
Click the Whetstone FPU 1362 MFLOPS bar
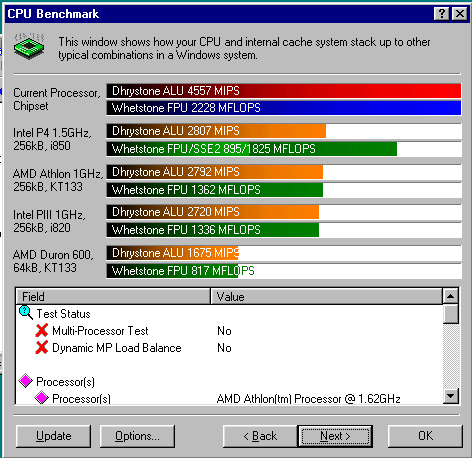click(215, 190)
